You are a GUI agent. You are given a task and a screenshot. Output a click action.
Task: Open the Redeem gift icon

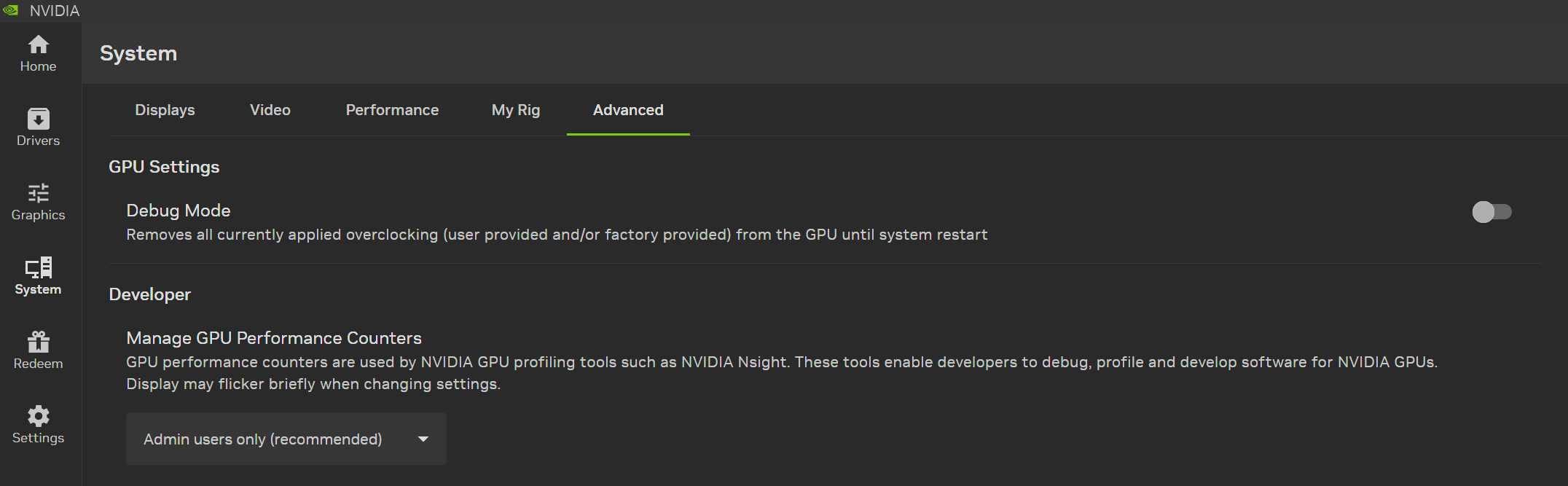tap(37, 342)
